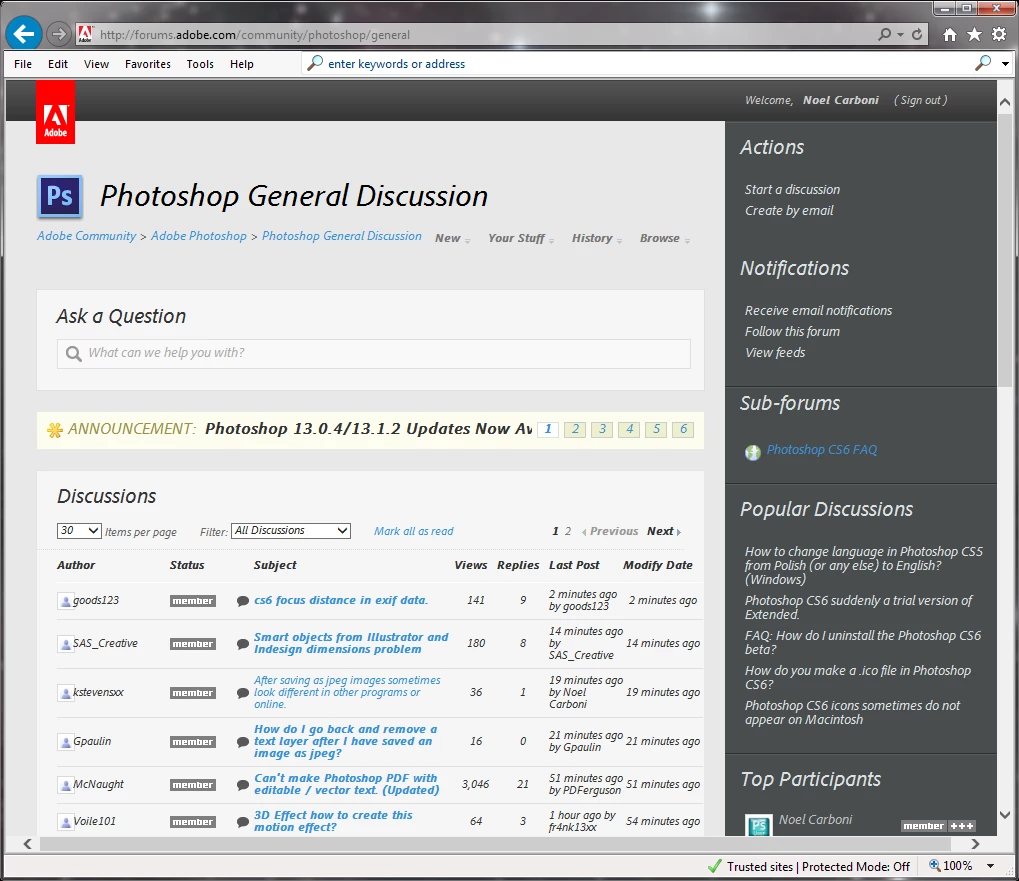Viewport: 1019px width, 881px height.
Task: Click in the Ask a Question search field
Action: point(374,353)
